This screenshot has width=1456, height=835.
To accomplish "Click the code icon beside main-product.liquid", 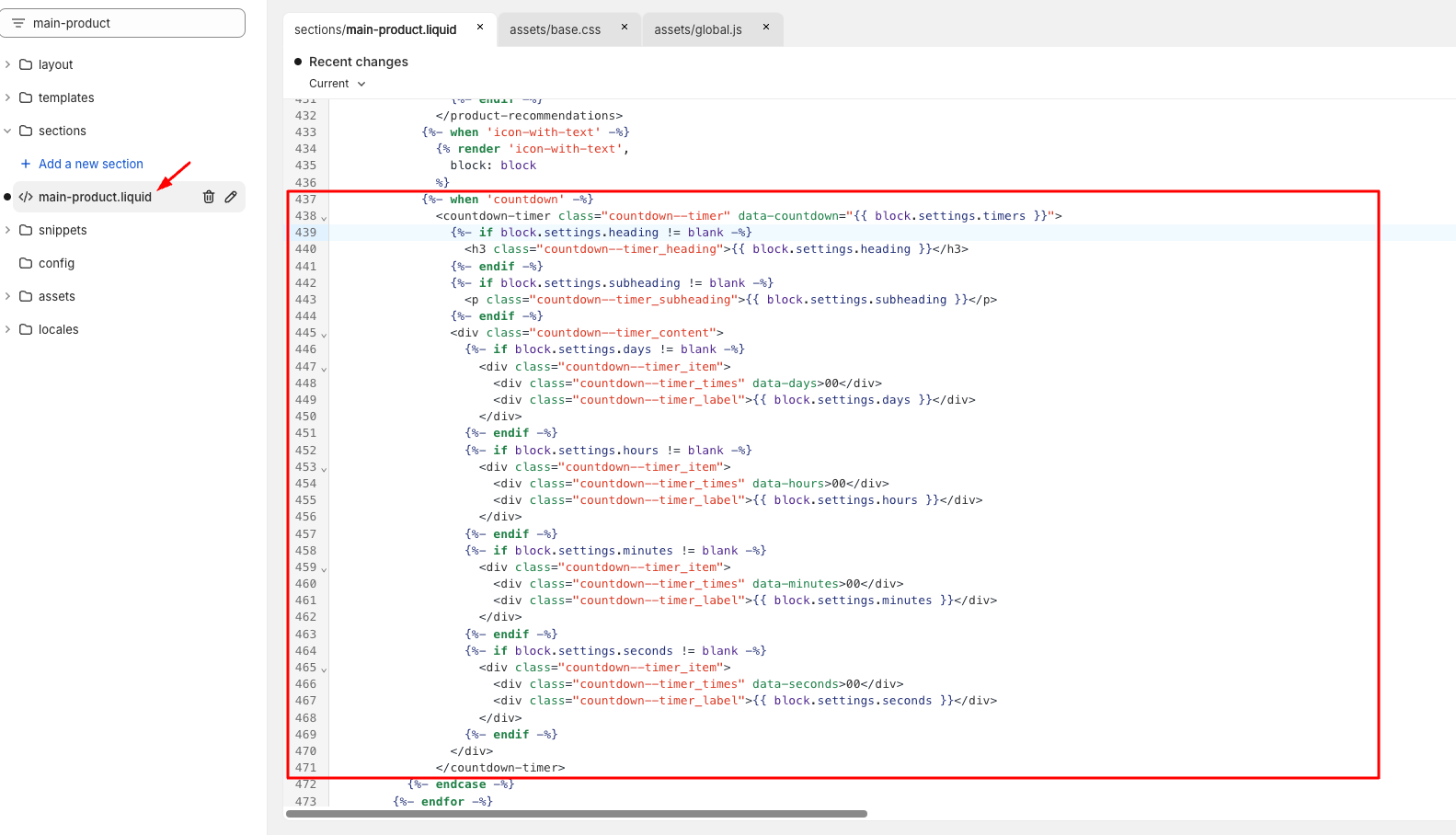I will pos(26,197).
